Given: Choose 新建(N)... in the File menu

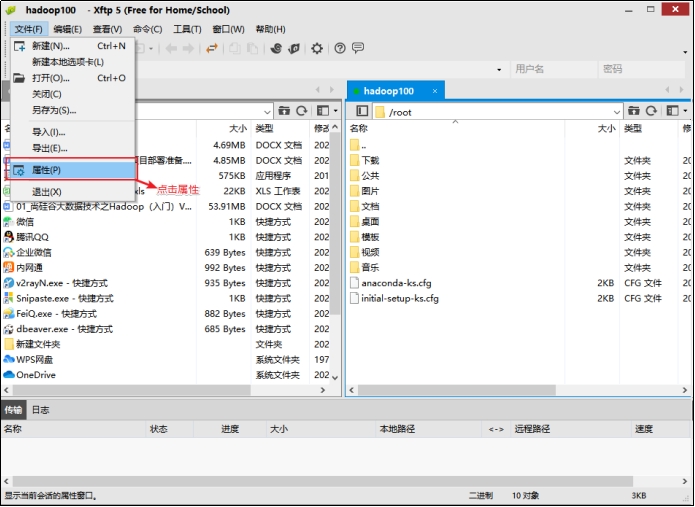Looking at the screenshot, I should [72, 46].
